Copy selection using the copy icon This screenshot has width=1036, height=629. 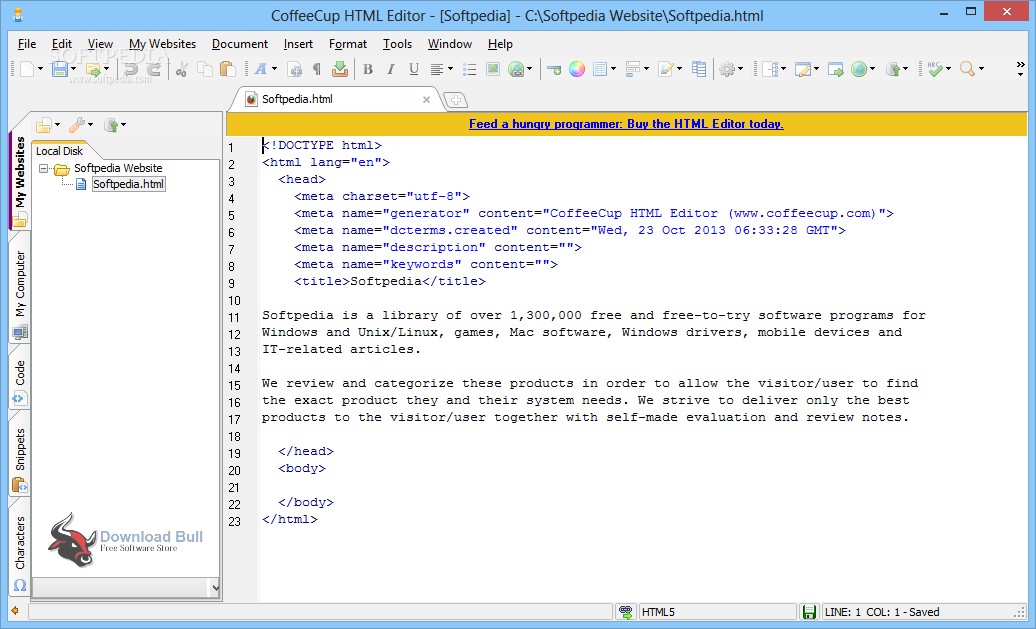[x=205, y=69]
